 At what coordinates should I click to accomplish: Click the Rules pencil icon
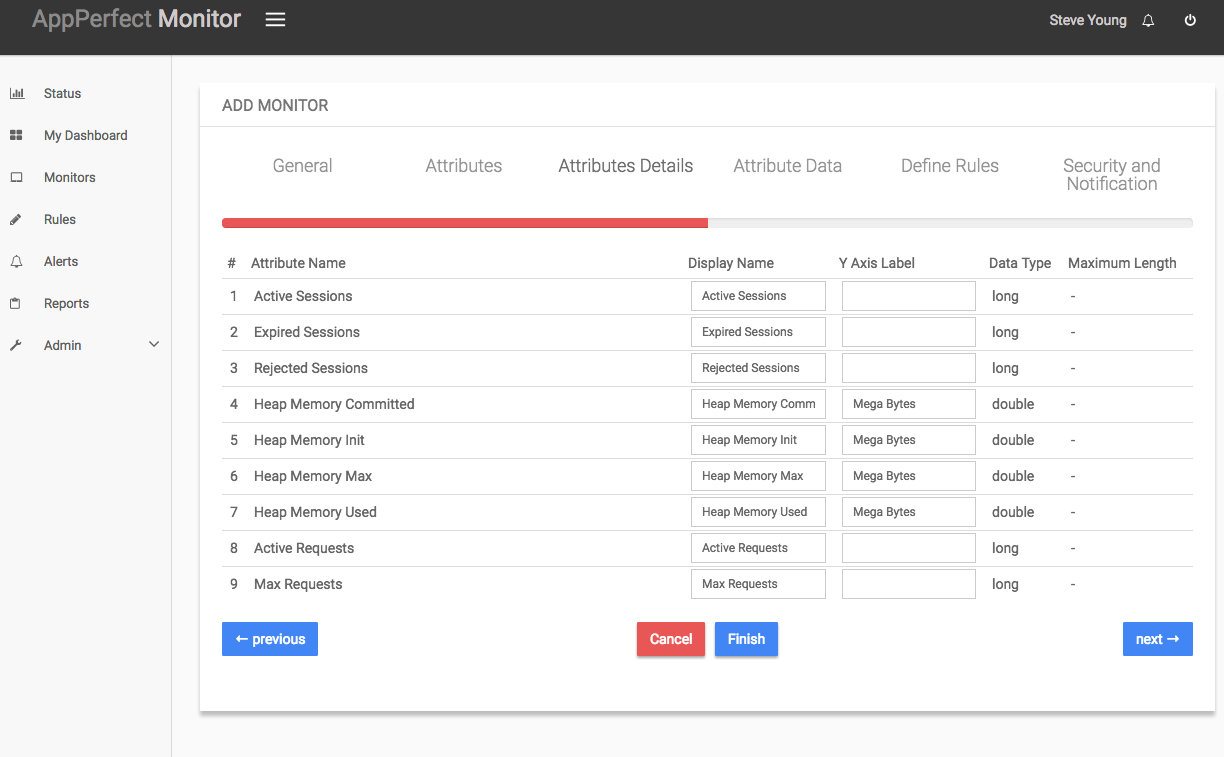point(16,219)
